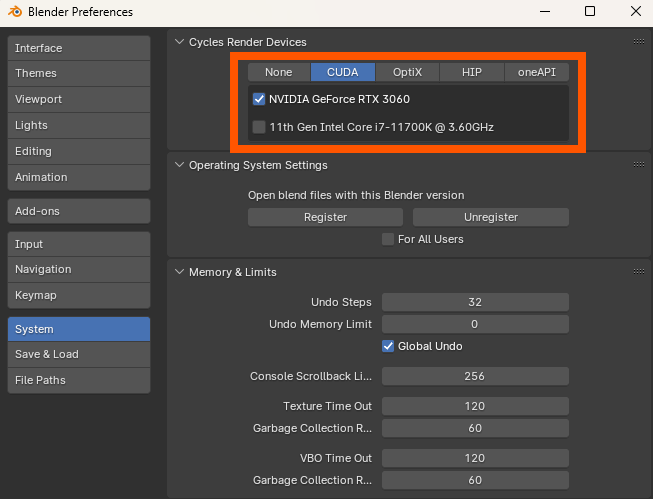Collapse the Operating System Settings panel

tap(180, 165)
